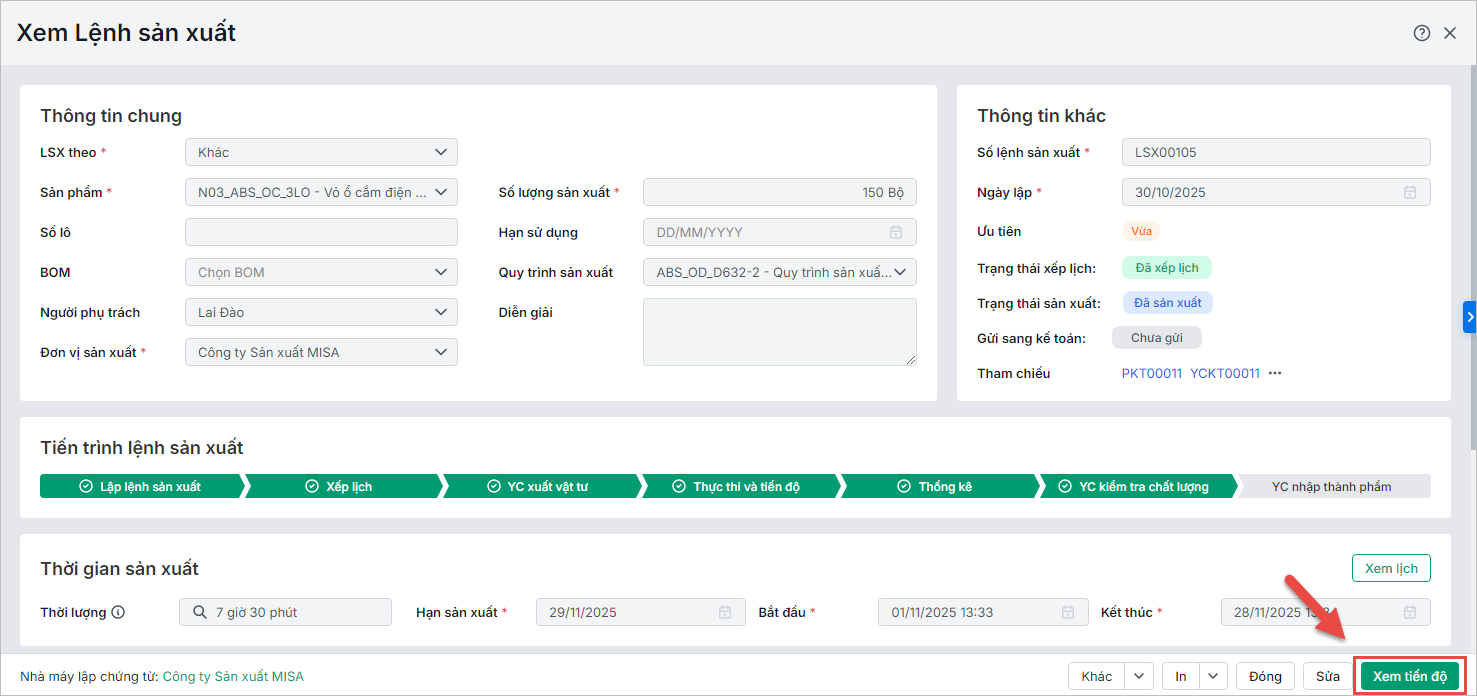The image size is (1477, 696).
Task: Click the check icon on Xếp lịch step
Action: 312,487
